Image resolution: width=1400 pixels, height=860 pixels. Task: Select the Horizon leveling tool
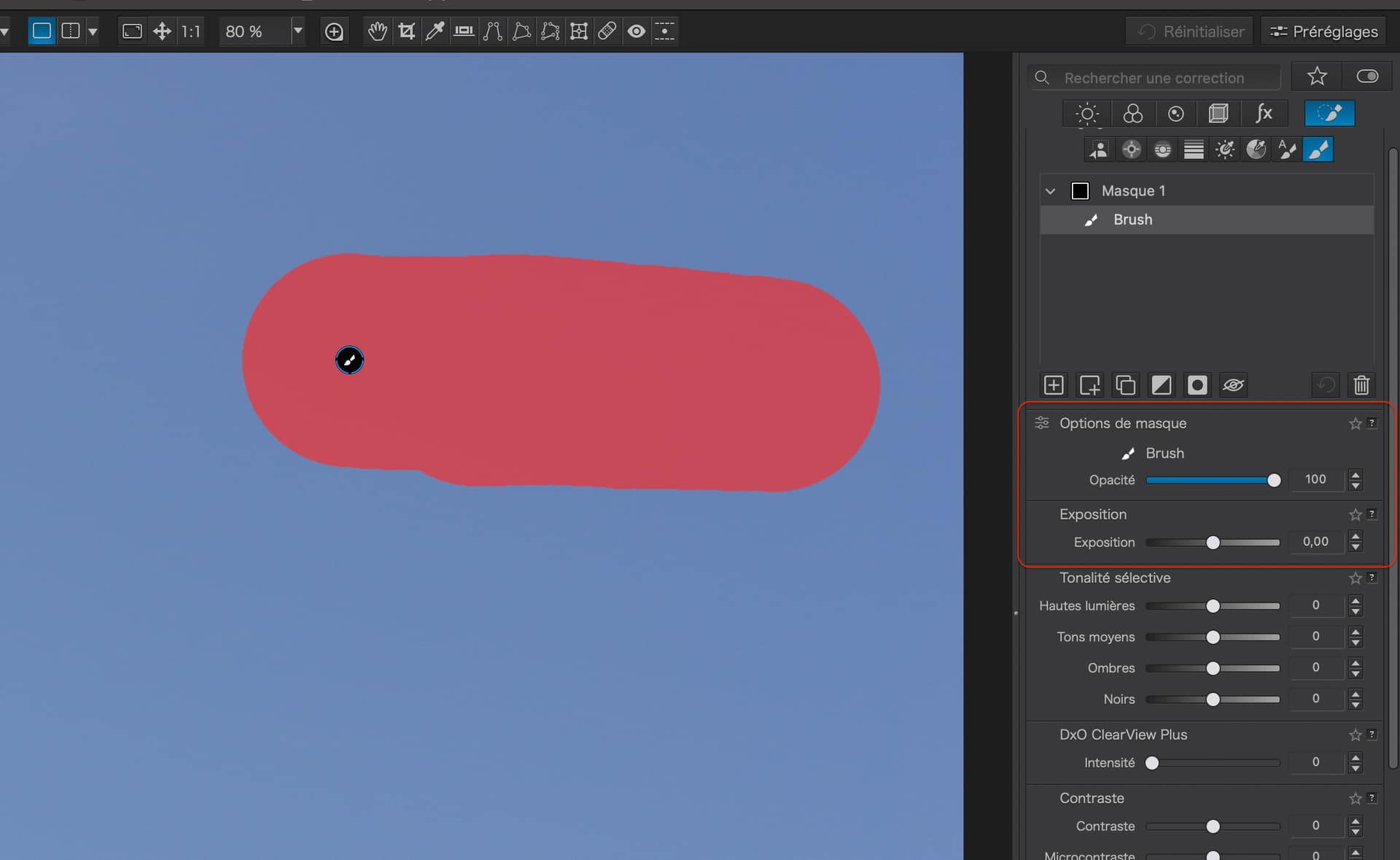[x=464, y=31]
